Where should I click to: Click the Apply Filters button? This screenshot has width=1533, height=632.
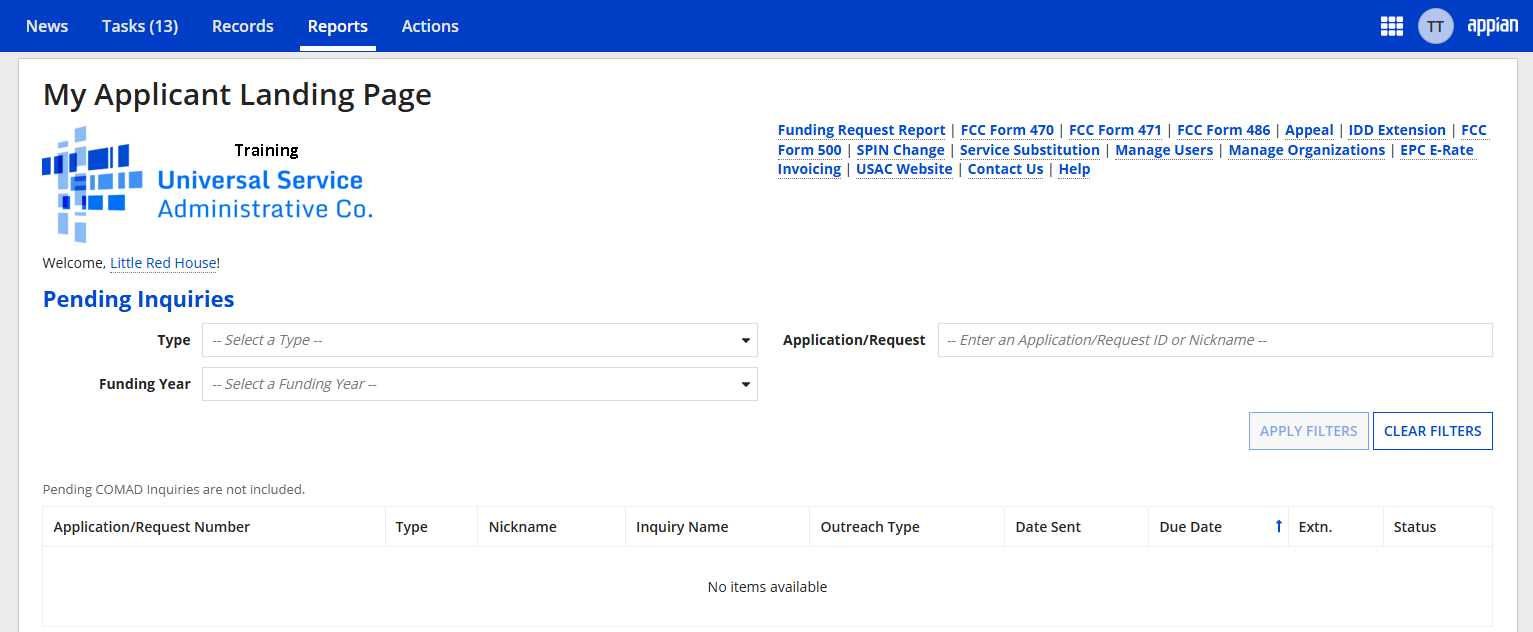coord(1309,431)
